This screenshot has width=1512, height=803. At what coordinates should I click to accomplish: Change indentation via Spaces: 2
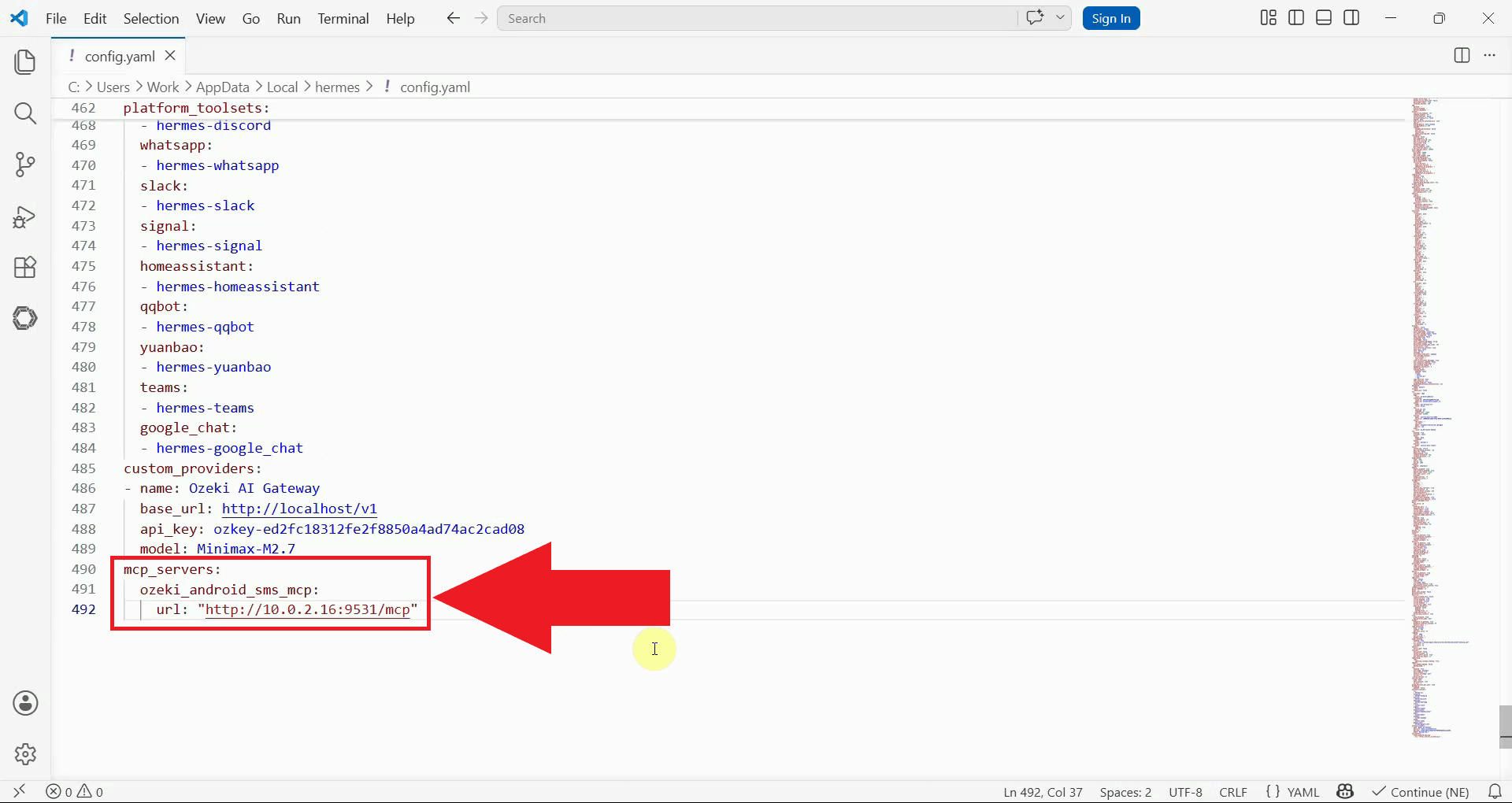[x=1125, y=792]
